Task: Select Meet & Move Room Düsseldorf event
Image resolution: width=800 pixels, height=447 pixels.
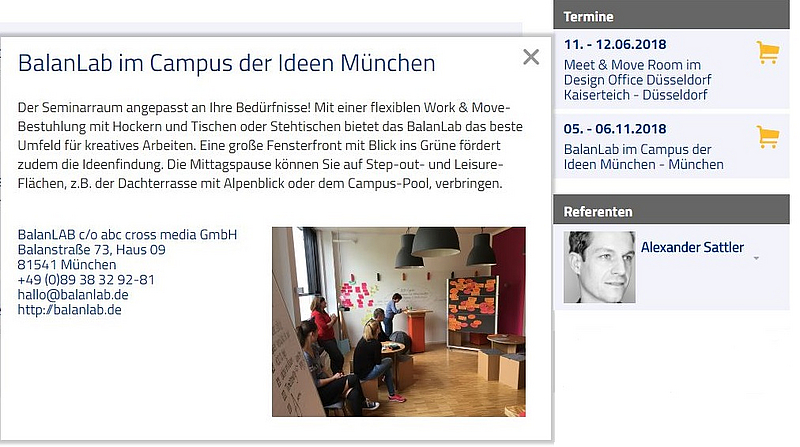Action: [x=637, y=80]
